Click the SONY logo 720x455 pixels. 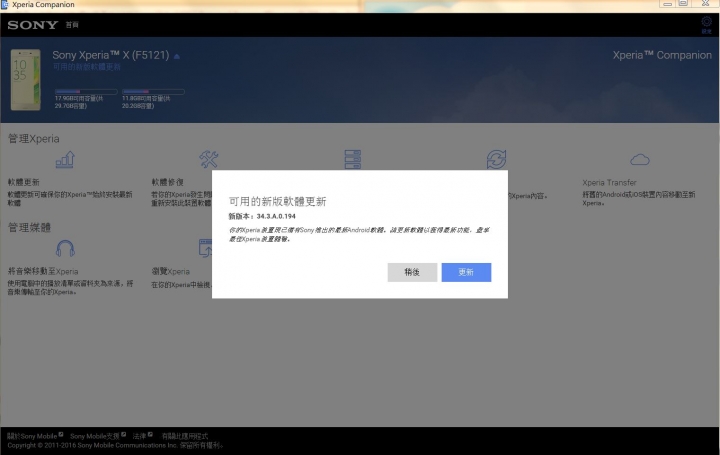33,25
